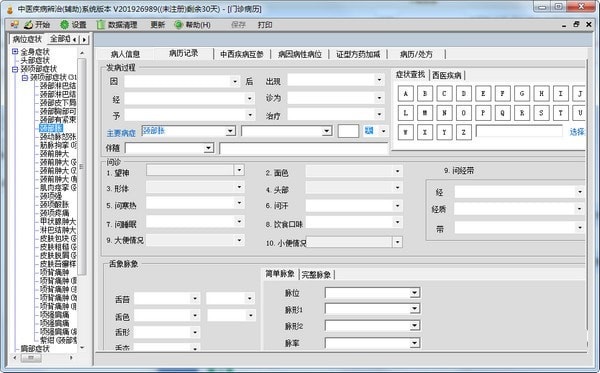Open the 病因病性病位 tab

(x=300, y=54)
